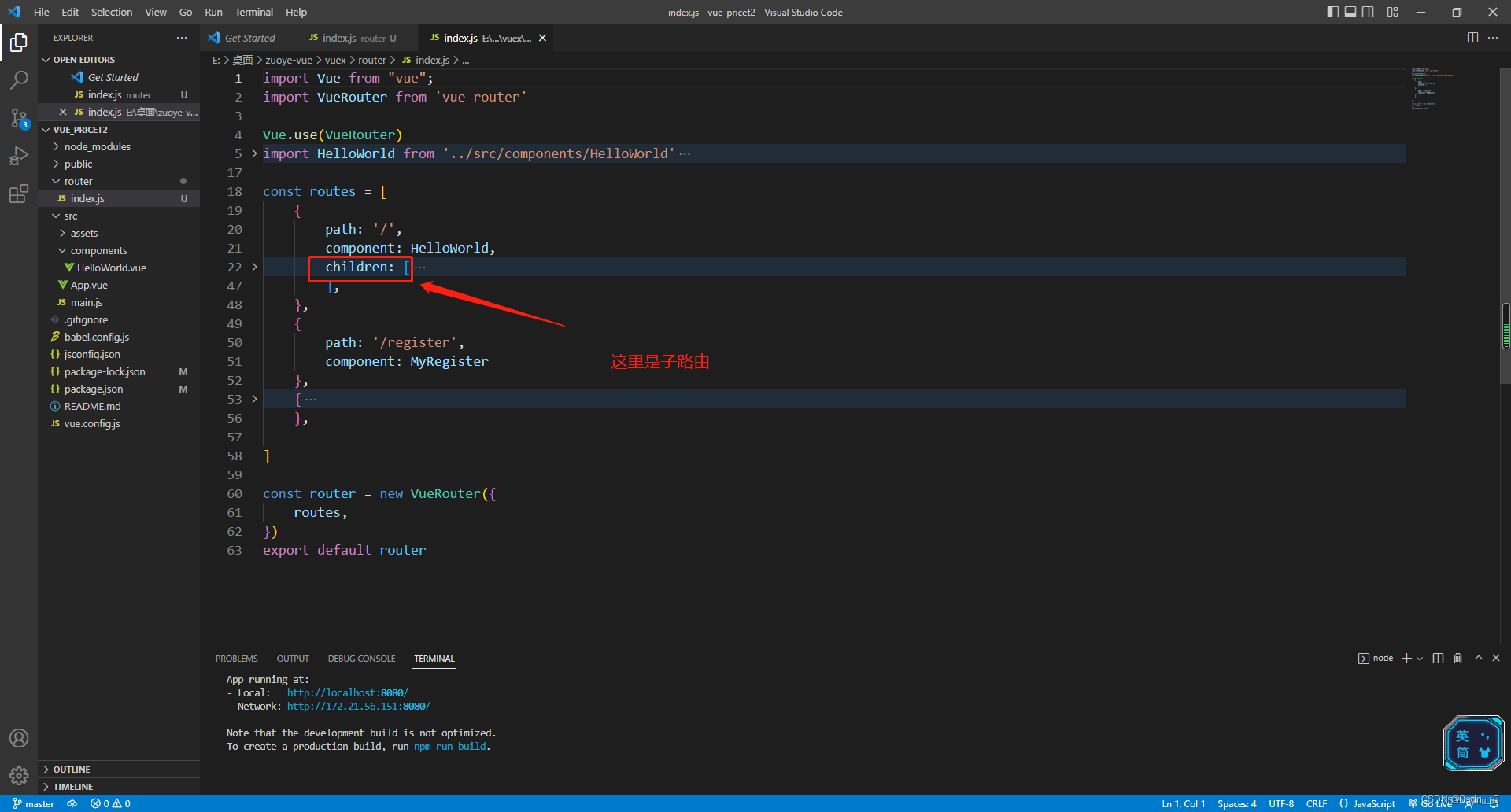The image size is (1511, 812).
Task: Open the Extensions view
Action: 19,194
